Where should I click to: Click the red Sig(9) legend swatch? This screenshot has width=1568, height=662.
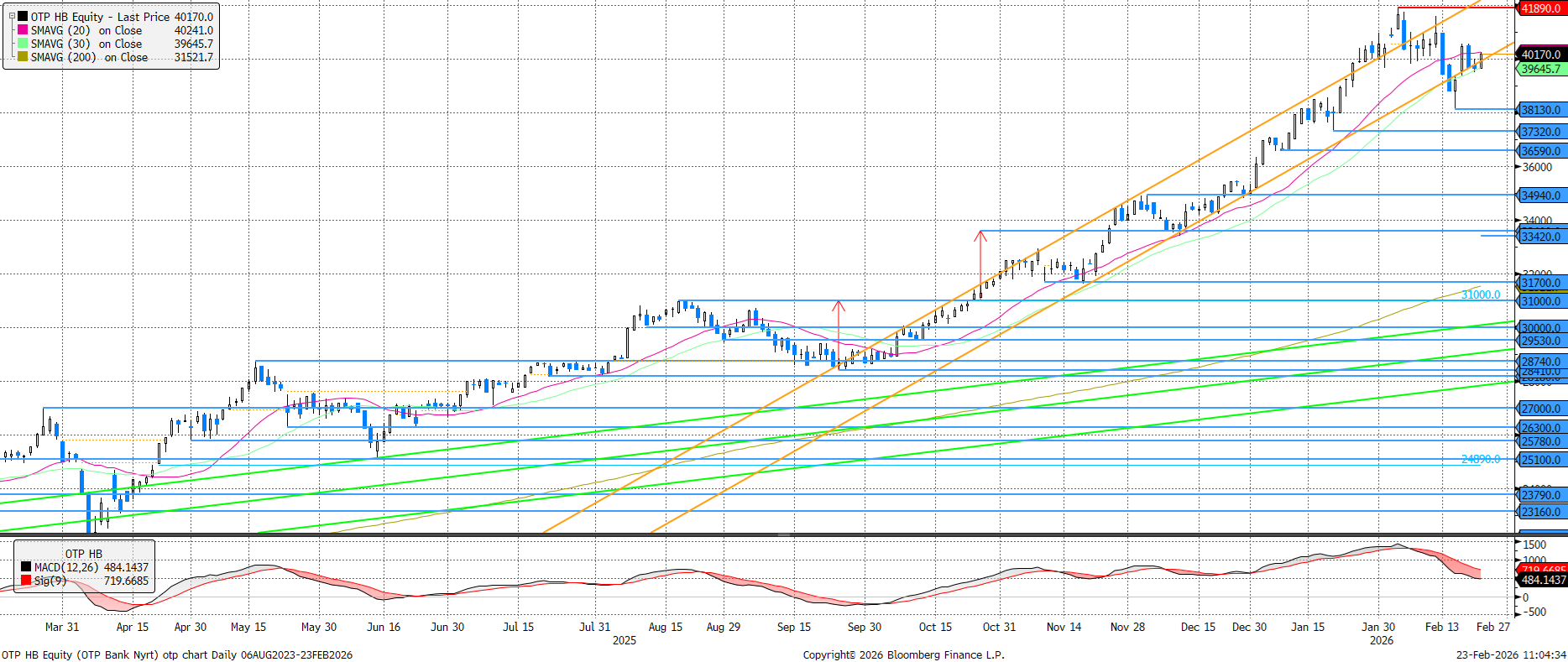click(26, 581)
